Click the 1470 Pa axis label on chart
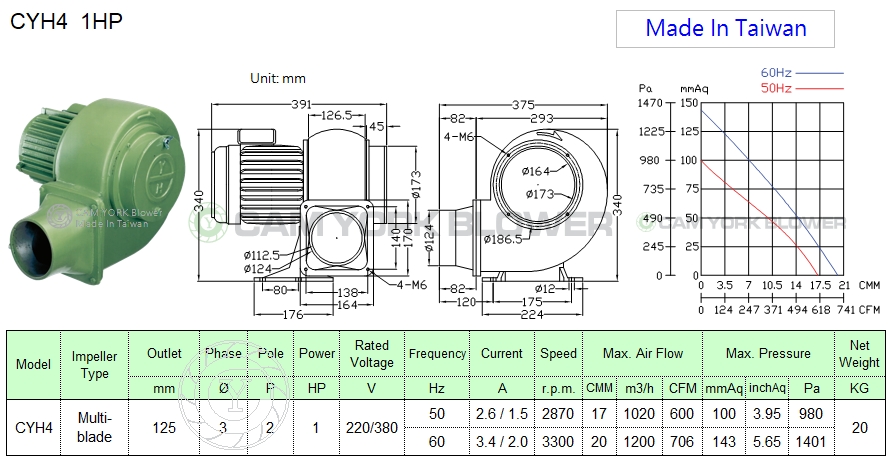The width and height of the screenshot is (890, 466). click(x=650, y=103)
